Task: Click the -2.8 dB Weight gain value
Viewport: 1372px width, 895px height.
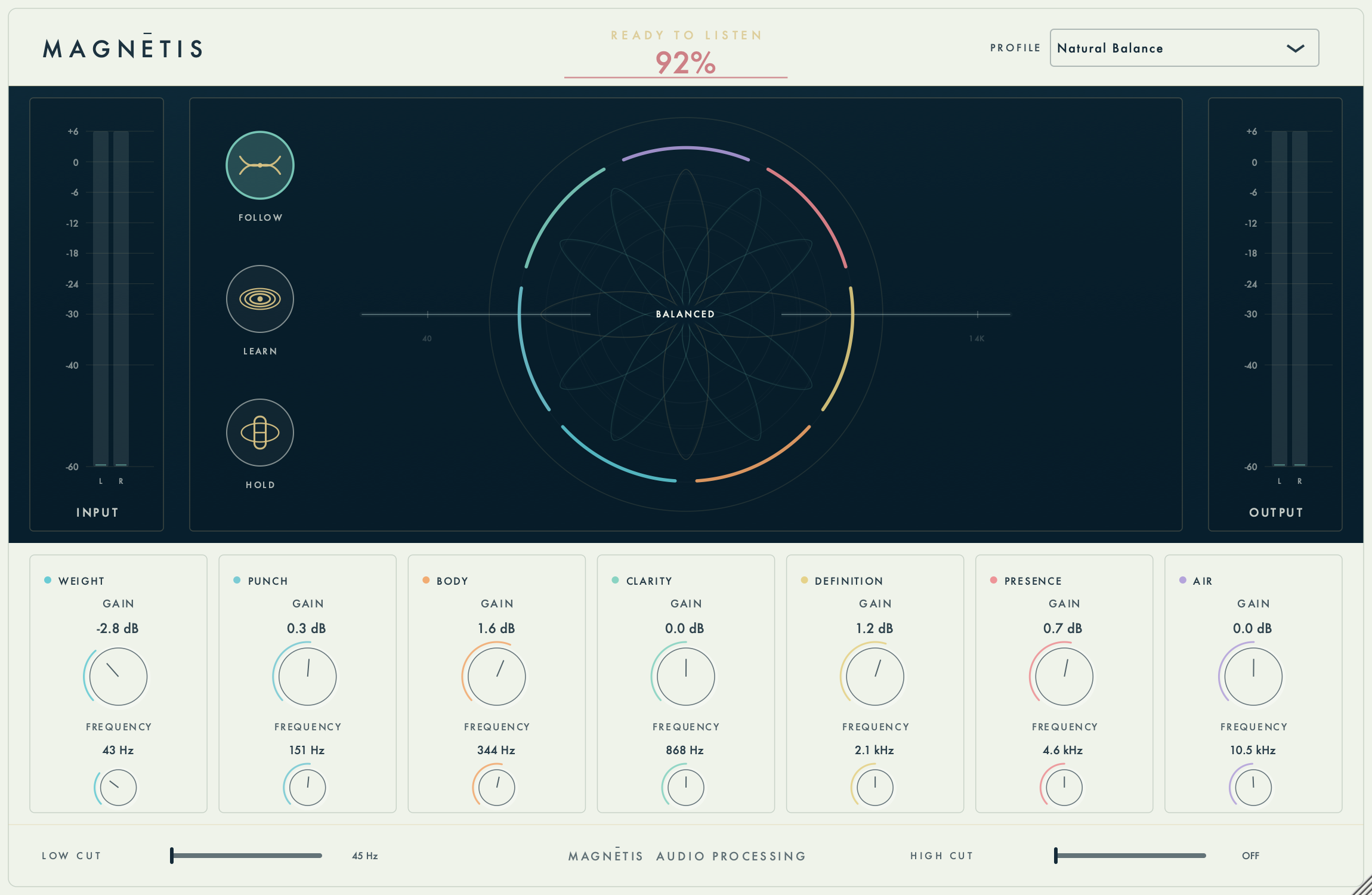Action: click(x=118, y=628)
